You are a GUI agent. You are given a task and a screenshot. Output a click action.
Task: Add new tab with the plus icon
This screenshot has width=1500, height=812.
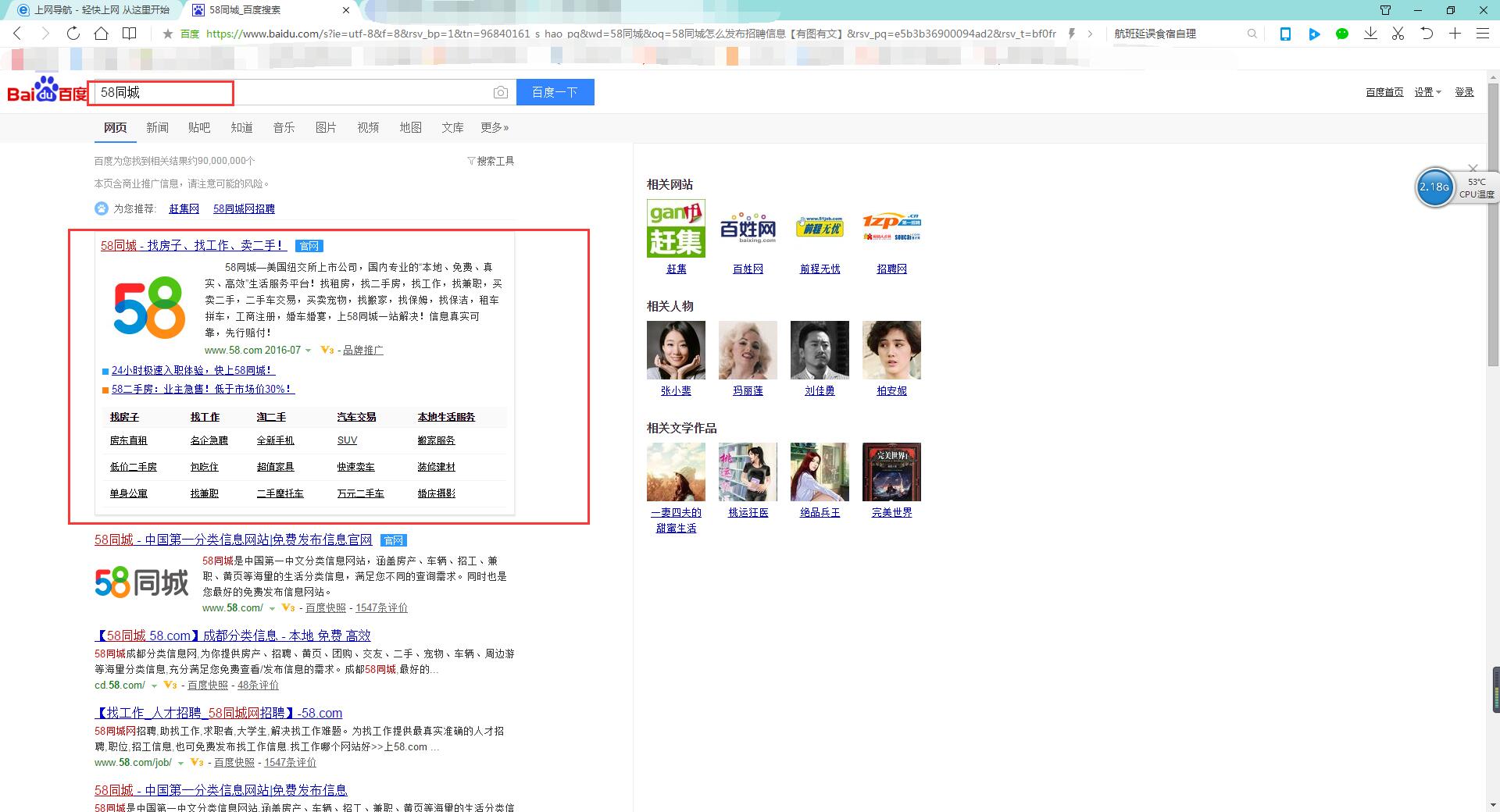pyautogui.click(x=1455, y=34)
